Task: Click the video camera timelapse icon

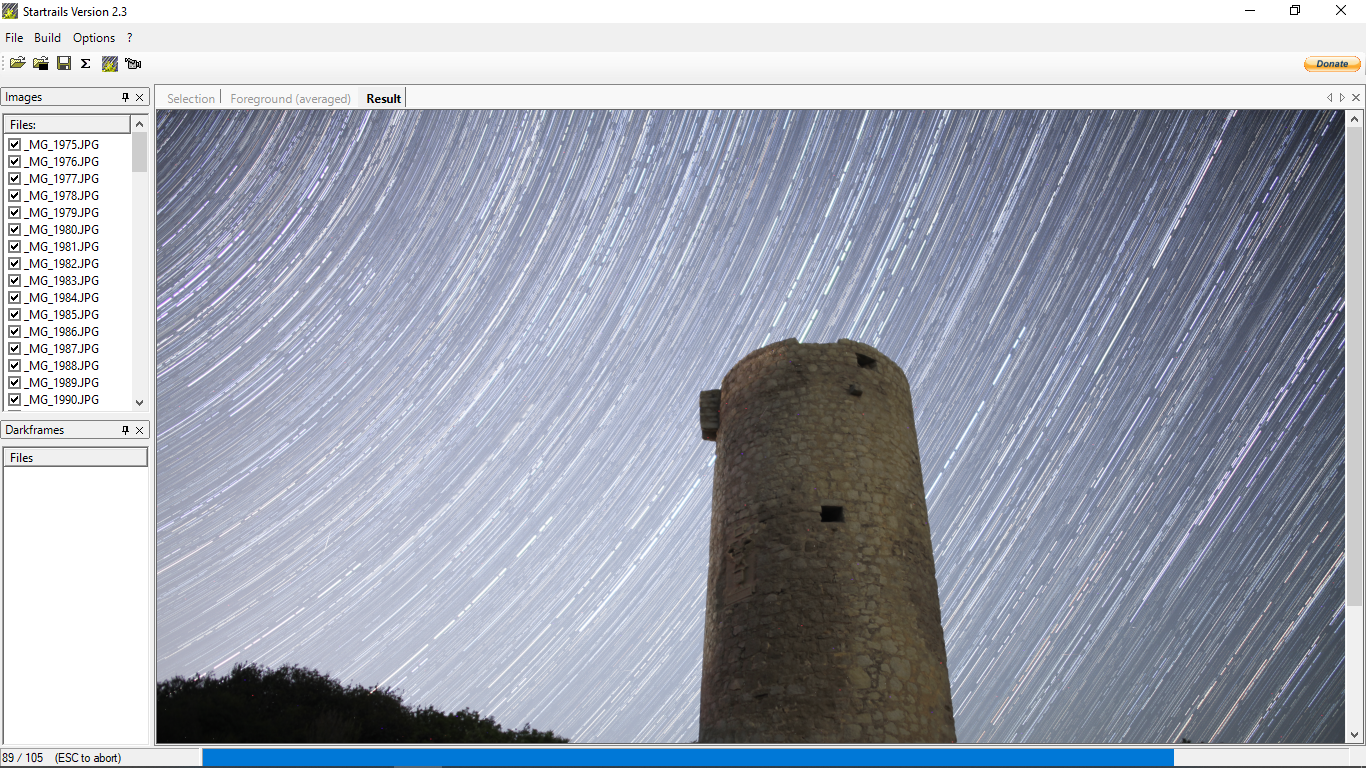Action: 133,63
